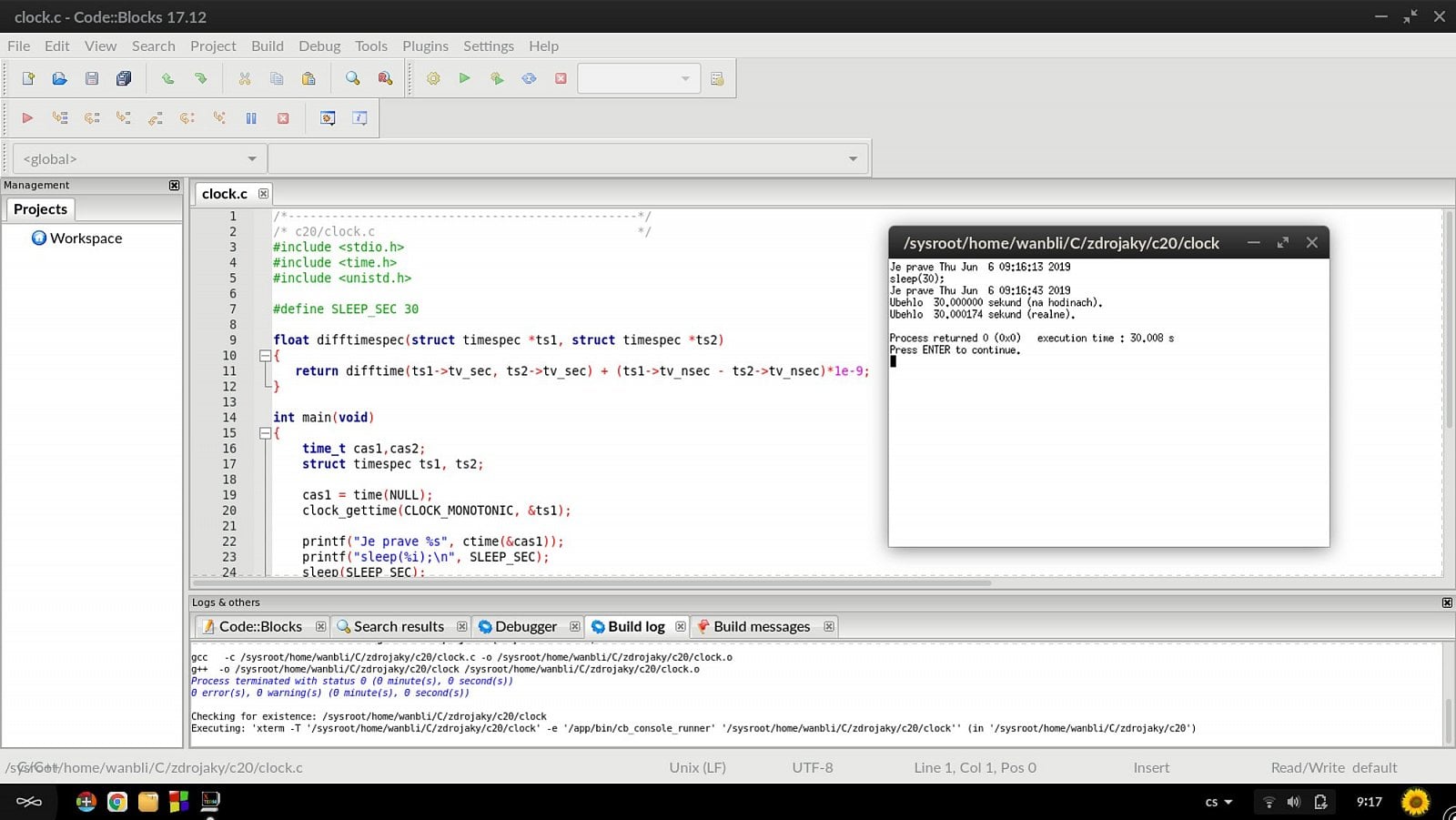Viewport: 1456px width, 820px height.
Task: Close the Management panel
Action: 174,186
